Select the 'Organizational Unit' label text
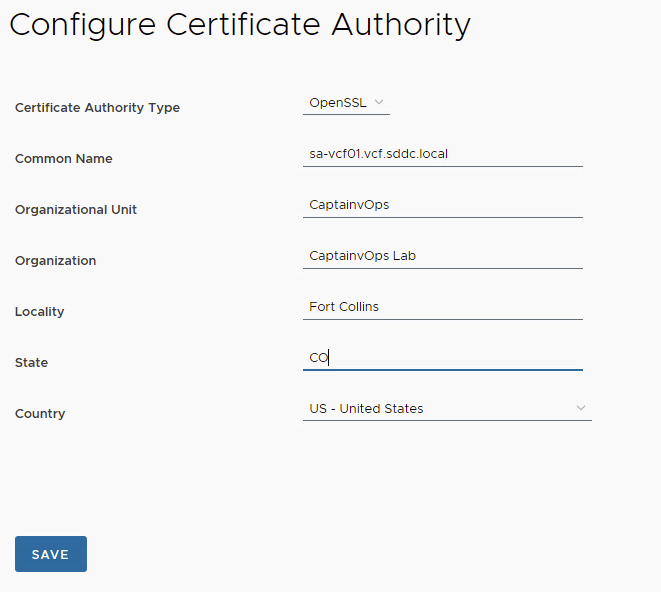The height and width of the screenshot is (592, 661). pyautogui.click(x=76, y=210)
